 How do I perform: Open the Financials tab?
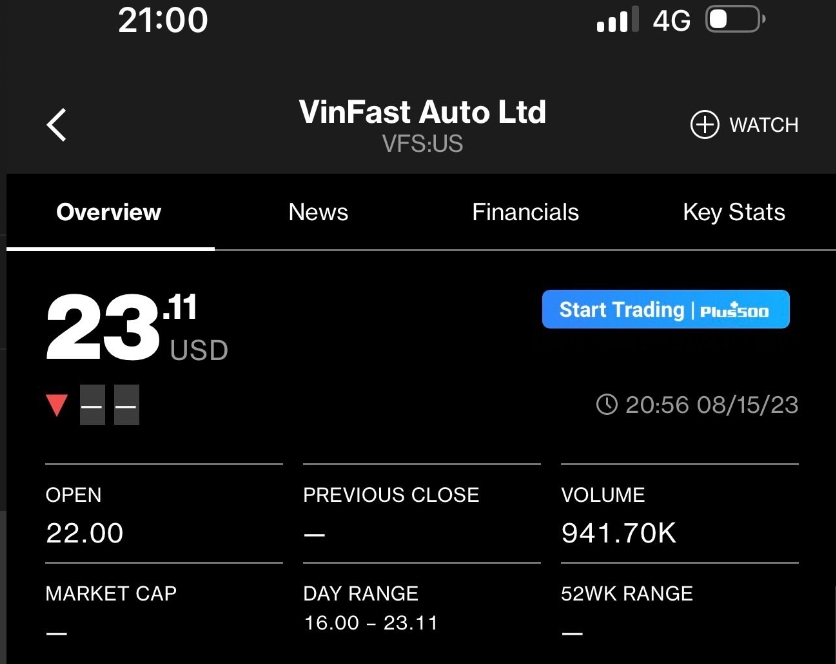click(524, 211)
